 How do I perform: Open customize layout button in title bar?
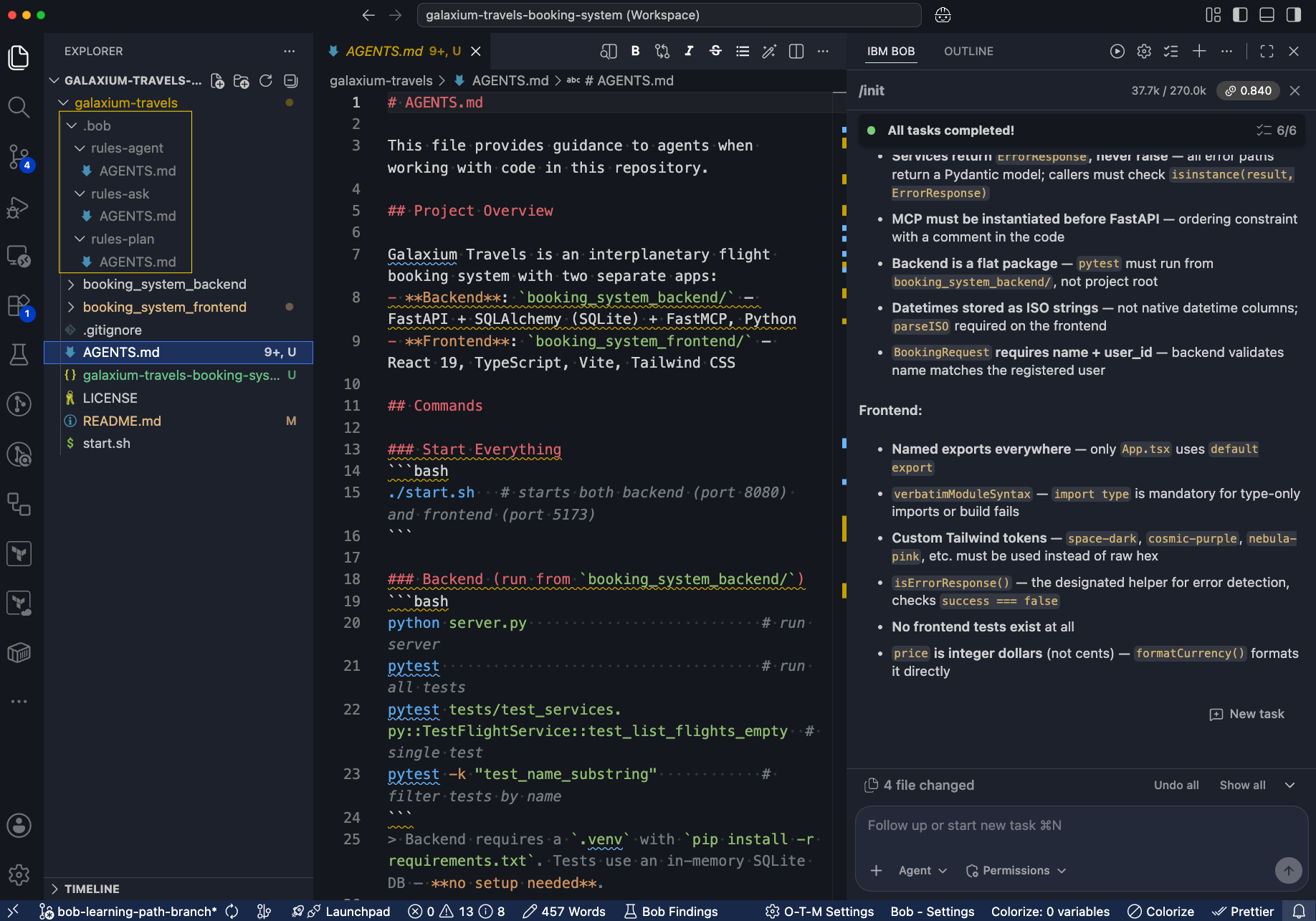click(1214, 15)
